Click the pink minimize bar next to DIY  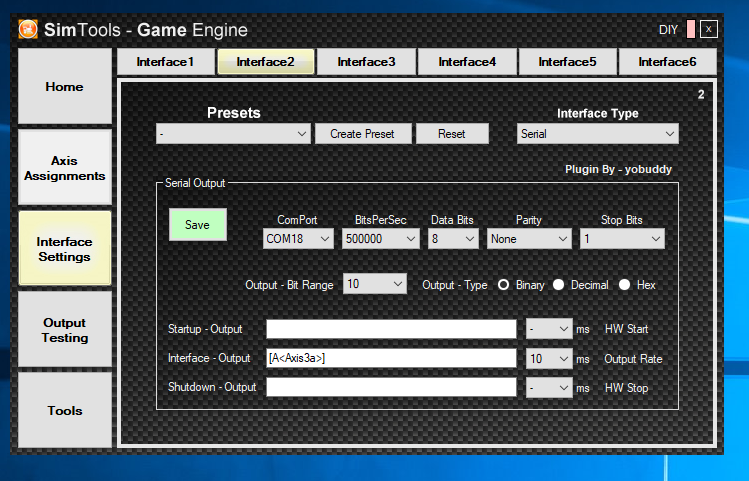691,29
